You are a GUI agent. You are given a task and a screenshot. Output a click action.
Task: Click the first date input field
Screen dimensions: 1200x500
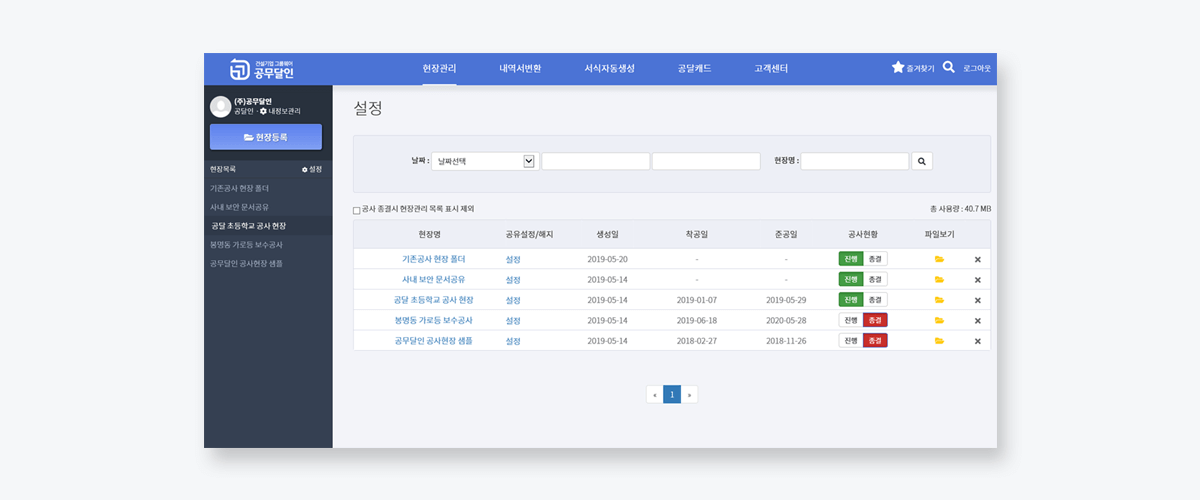(x=596, y=161)
